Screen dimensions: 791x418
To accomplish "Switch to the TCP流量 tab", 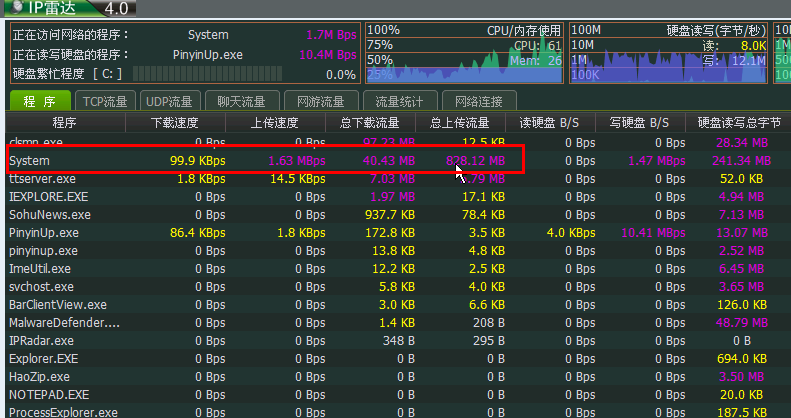I will pyautogui.click(x=105, y=101).
